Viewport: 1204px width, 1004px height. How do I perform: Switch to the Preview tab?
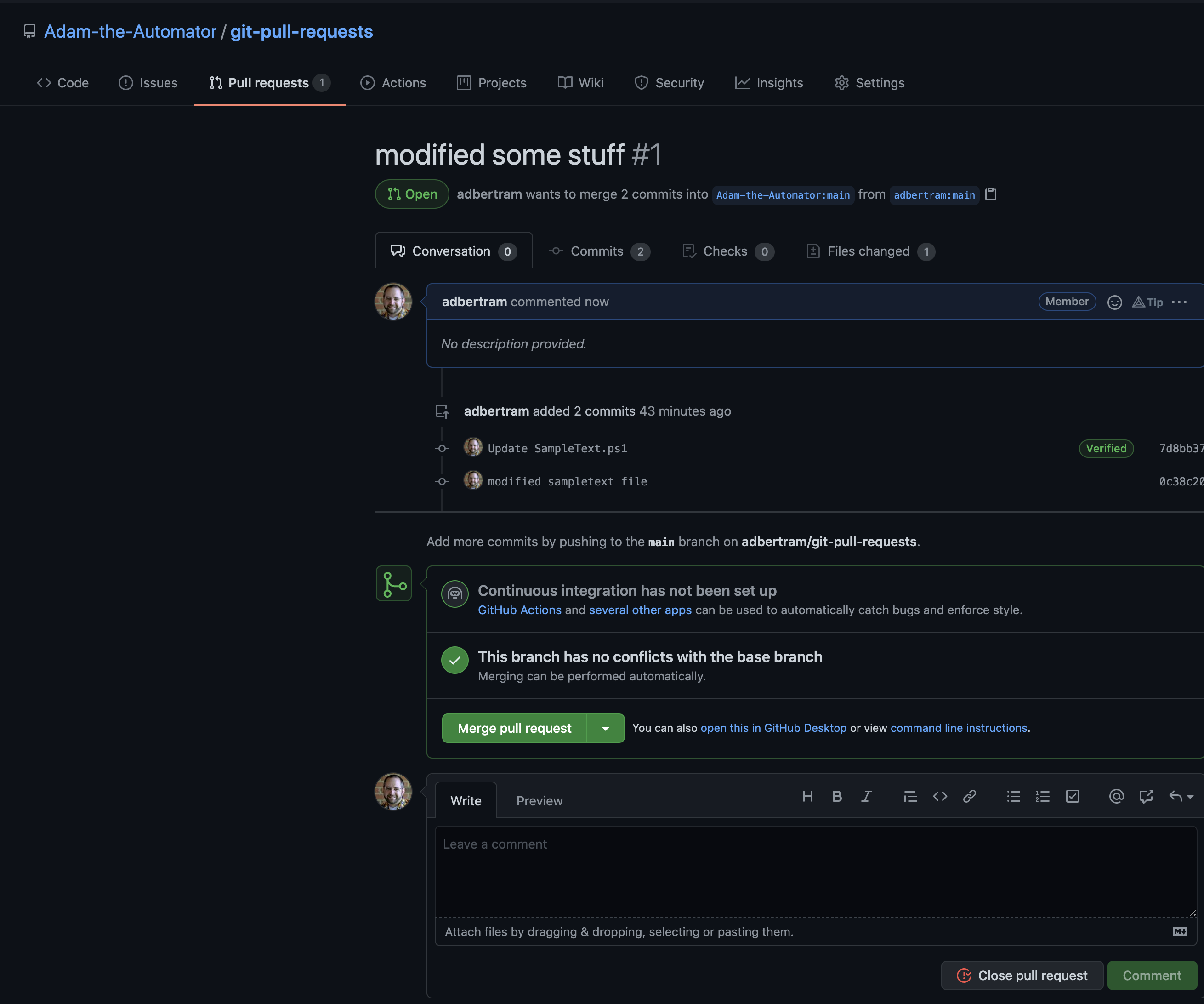539,799
